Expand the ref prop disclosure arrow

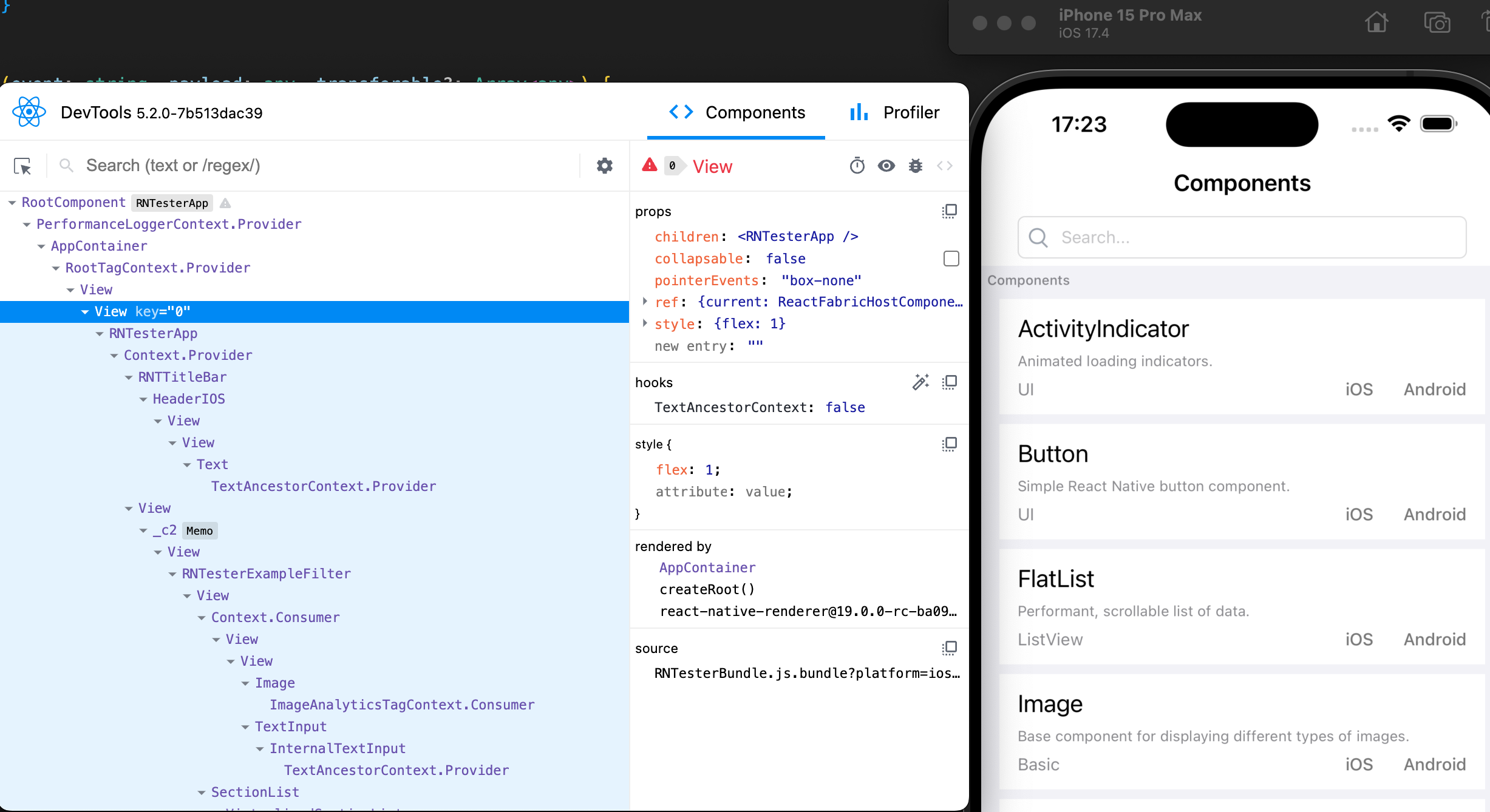point(645,302)
